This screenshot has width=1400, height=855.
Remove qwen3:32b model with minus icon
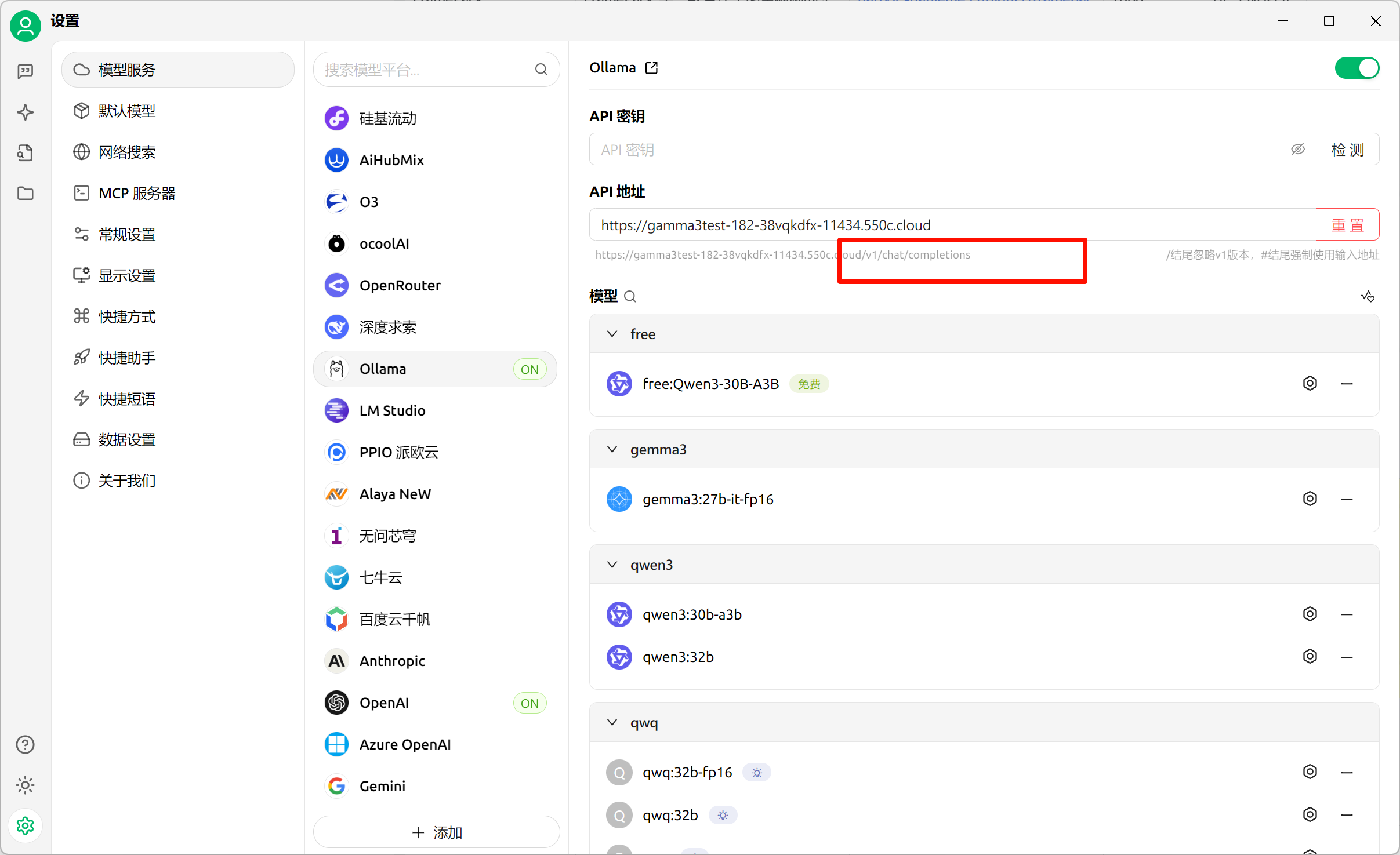(1347, 657)
